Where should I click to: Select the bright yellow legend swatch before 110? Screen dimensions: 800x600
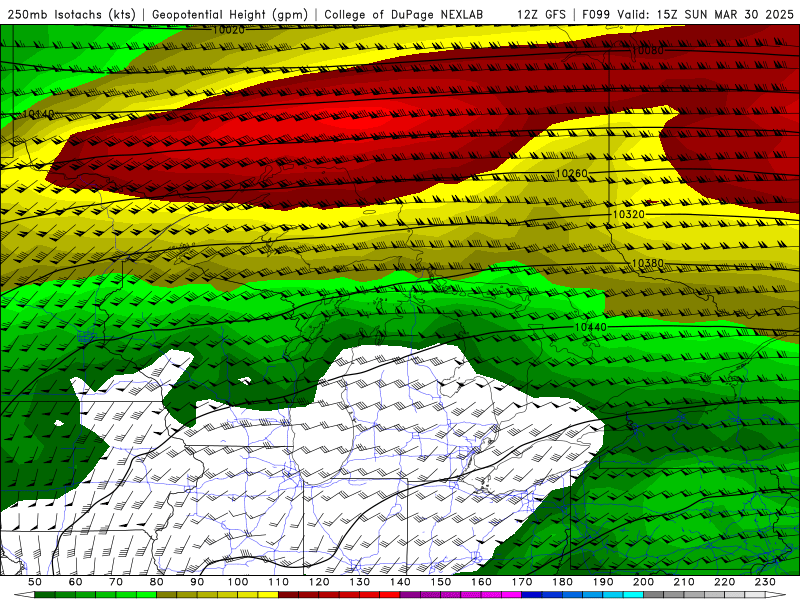coord(268,595)
